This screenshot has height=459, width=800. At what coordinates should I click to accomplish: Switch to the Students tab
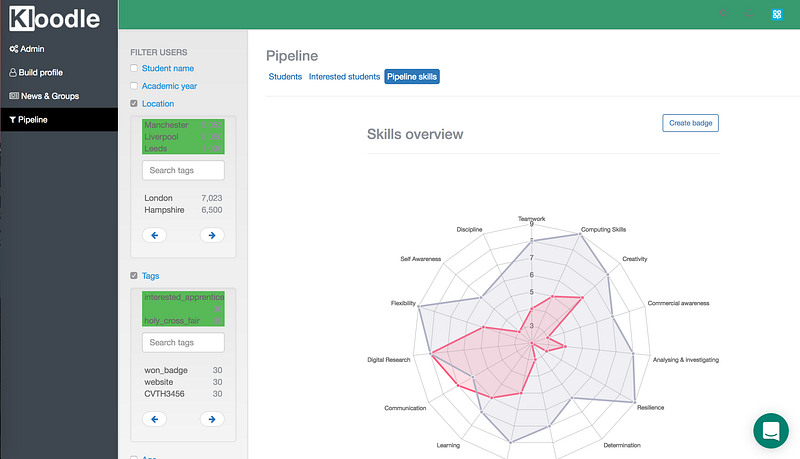285,76
